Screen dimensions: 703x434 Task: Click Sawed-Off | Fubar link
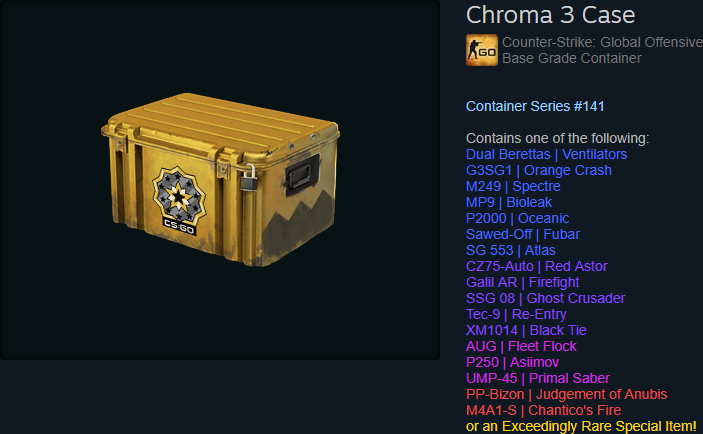pyautogui.click(x=523, y=234)
